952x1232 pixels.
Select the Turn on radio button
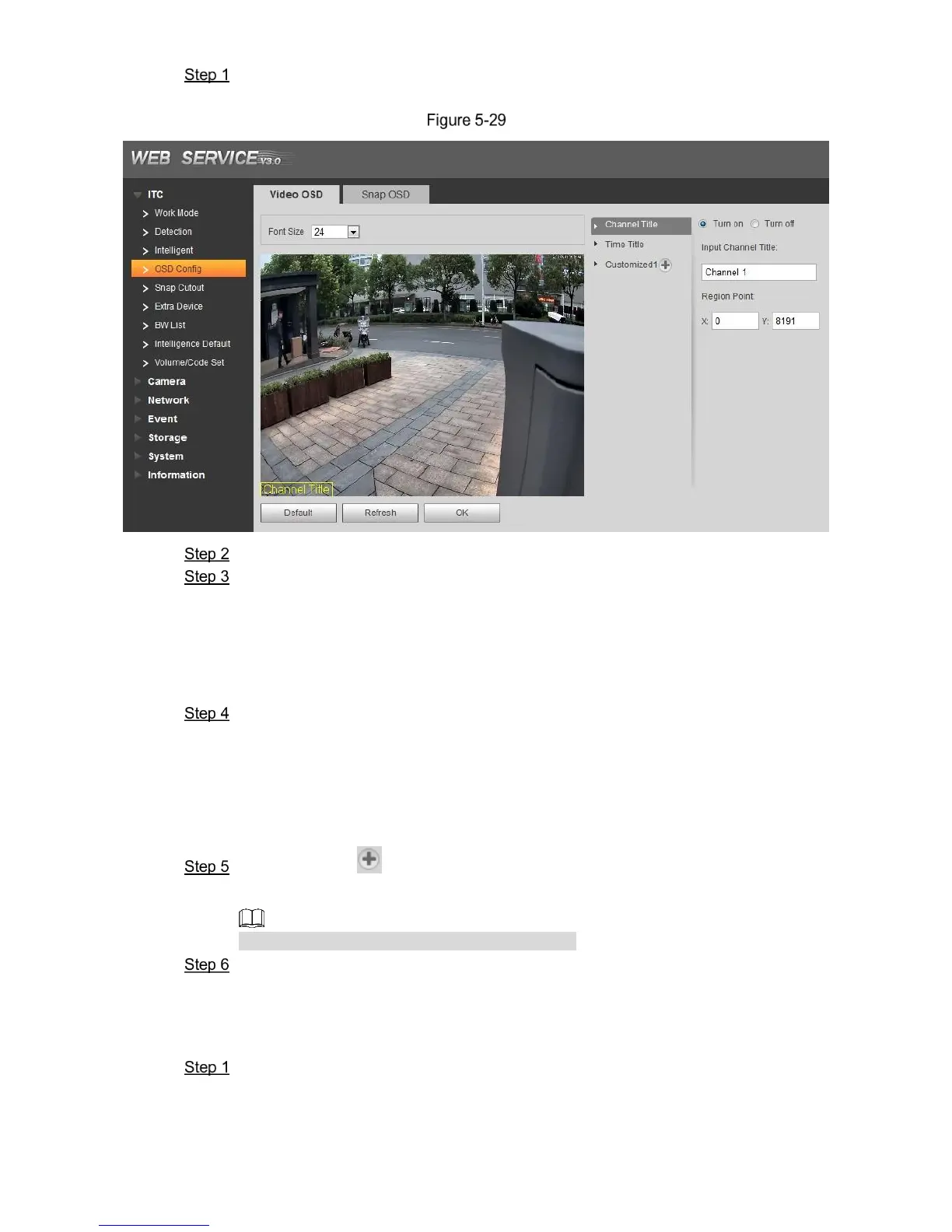(703, 224)
